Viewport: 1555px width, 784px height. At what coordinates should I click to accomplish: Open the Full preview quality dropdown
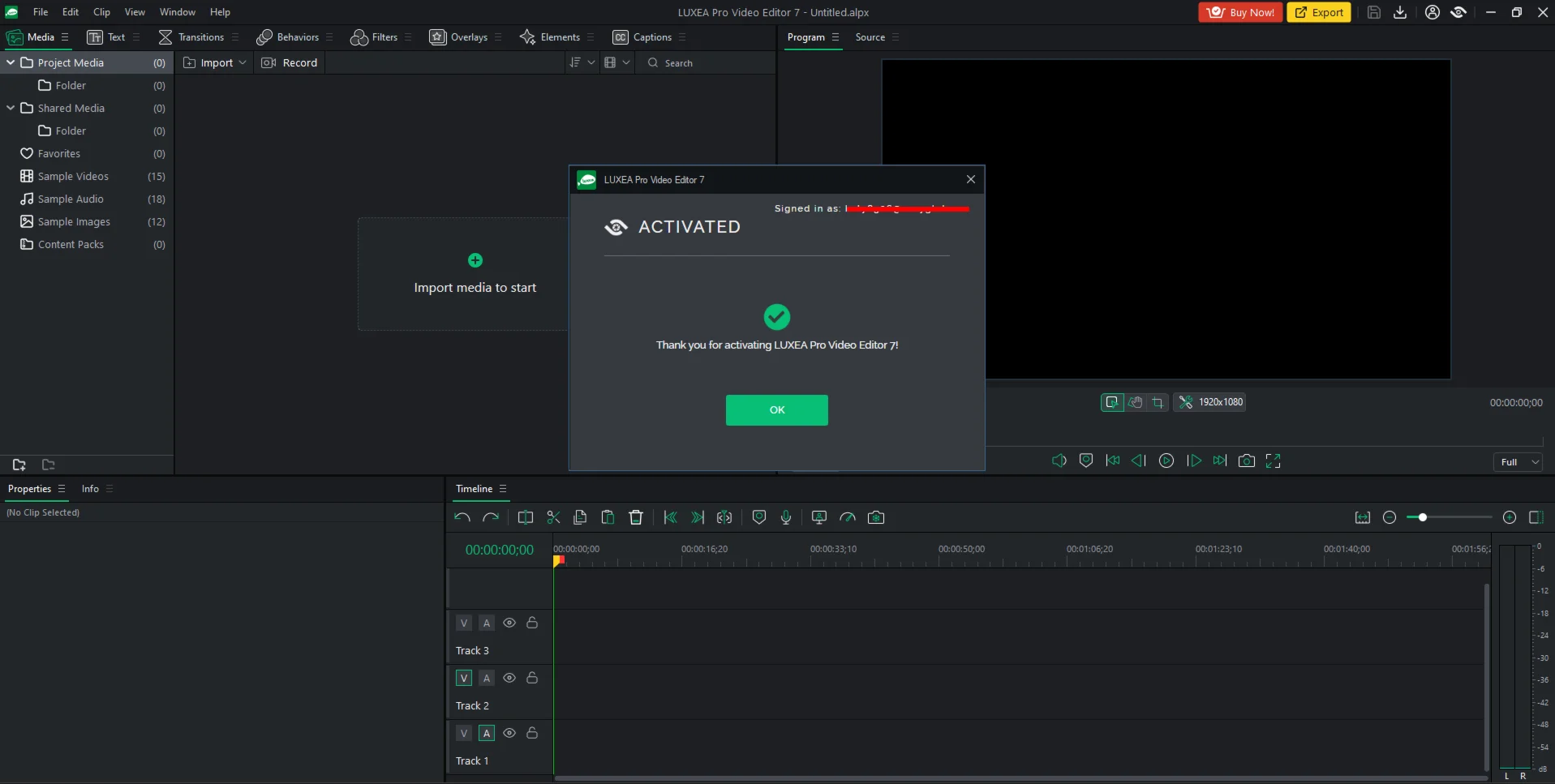(1518, 462)
